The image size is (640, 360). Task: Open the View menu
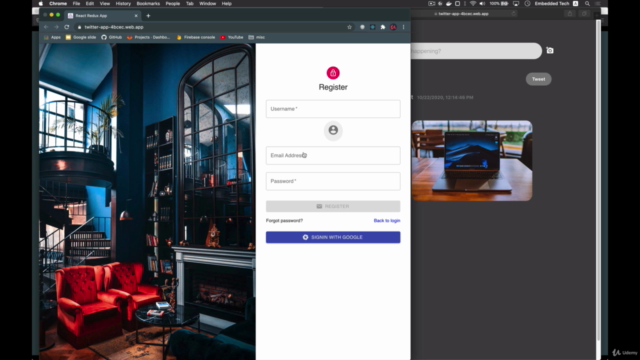point(105,4)
